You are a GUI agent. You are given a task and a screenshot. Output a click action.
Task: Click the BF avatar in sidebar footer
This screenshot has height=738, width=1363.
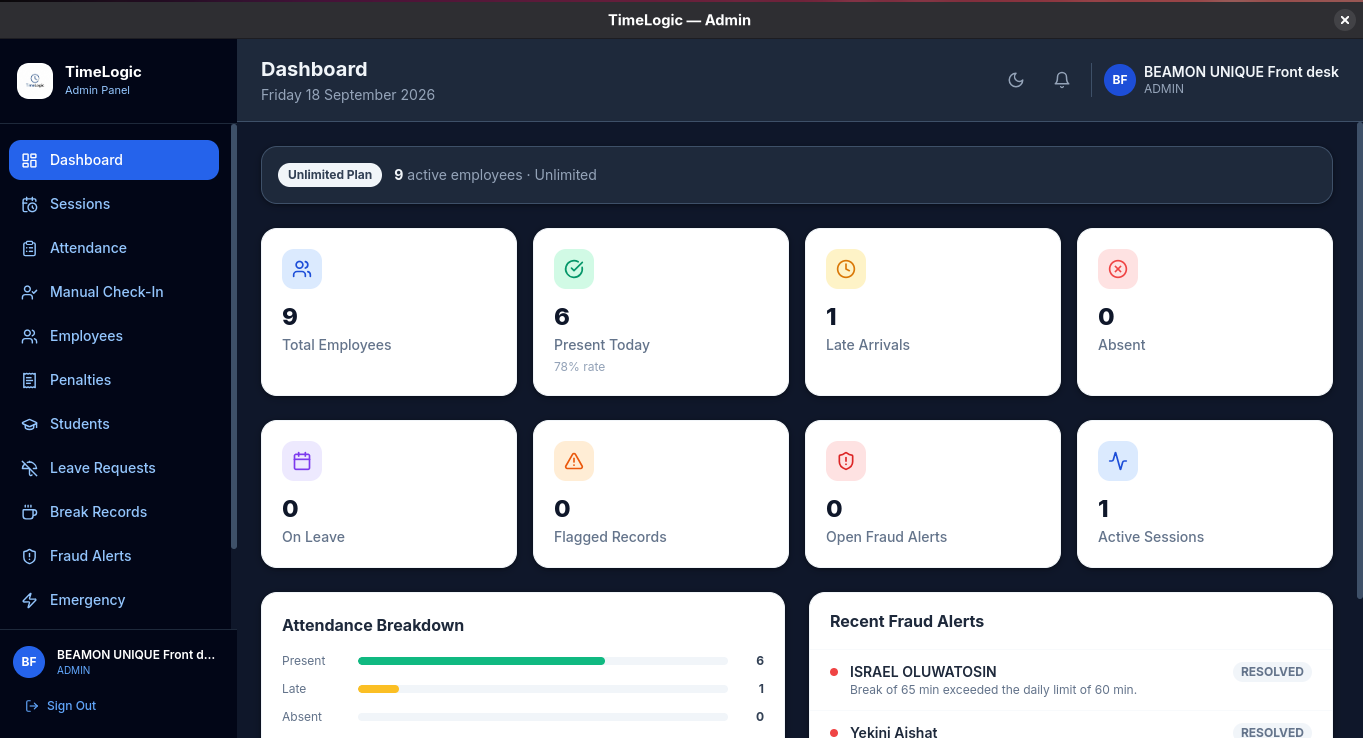coord(29,662)
